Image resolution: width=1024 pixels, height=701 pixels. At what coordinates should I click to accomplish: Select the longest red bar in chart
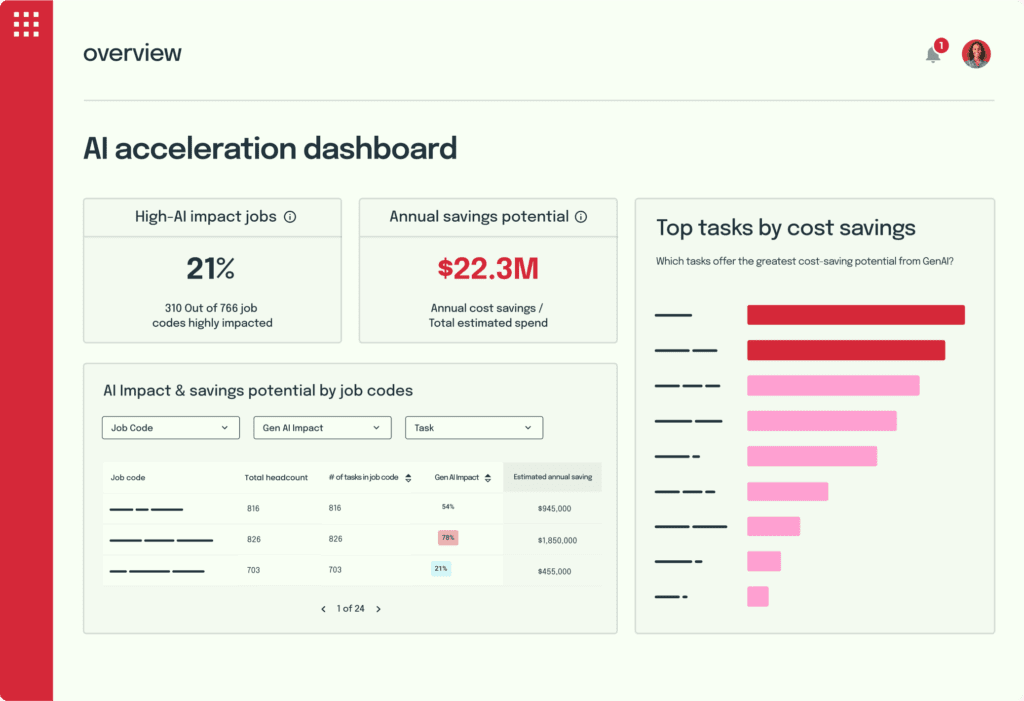pyautogui.click(x=855, y=315)
